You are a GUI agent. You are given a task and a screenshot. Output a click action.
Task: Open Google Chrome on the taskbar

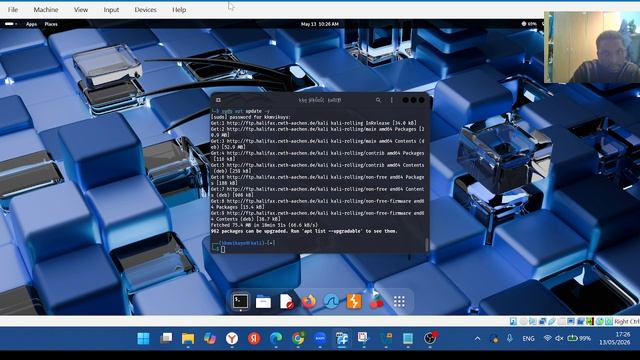pyautogui.click(x=298, y=338)
